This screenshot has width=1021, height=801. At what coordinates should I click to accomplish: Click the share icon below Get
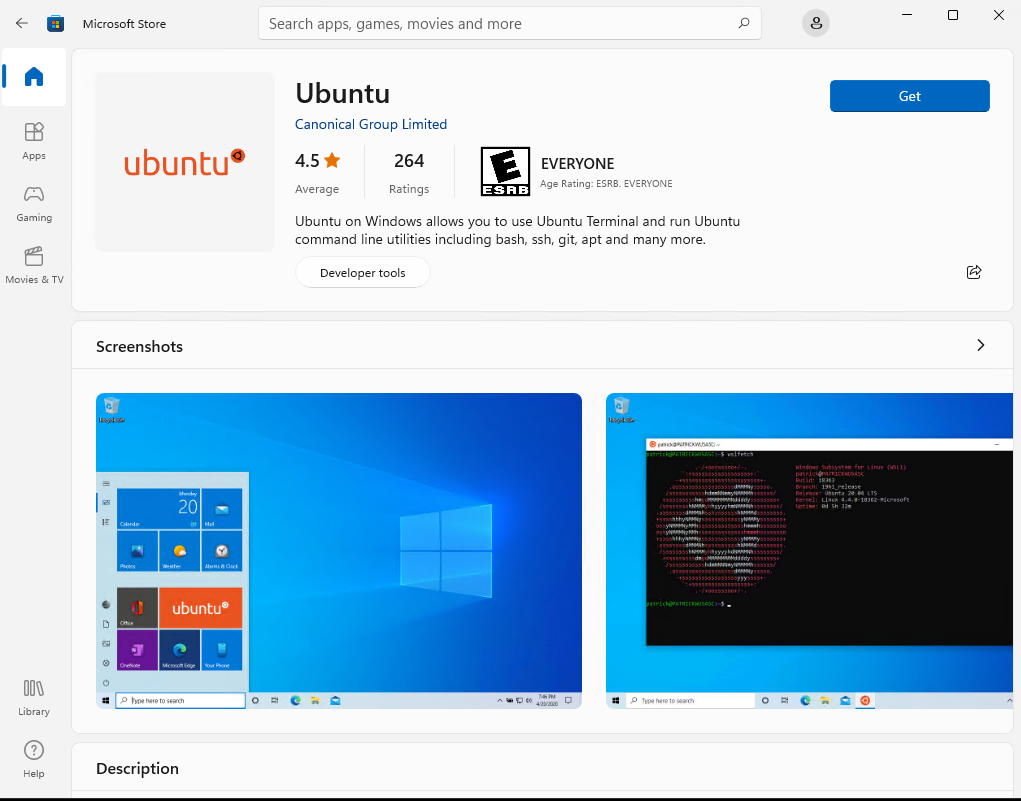click(x=974, y=272)
